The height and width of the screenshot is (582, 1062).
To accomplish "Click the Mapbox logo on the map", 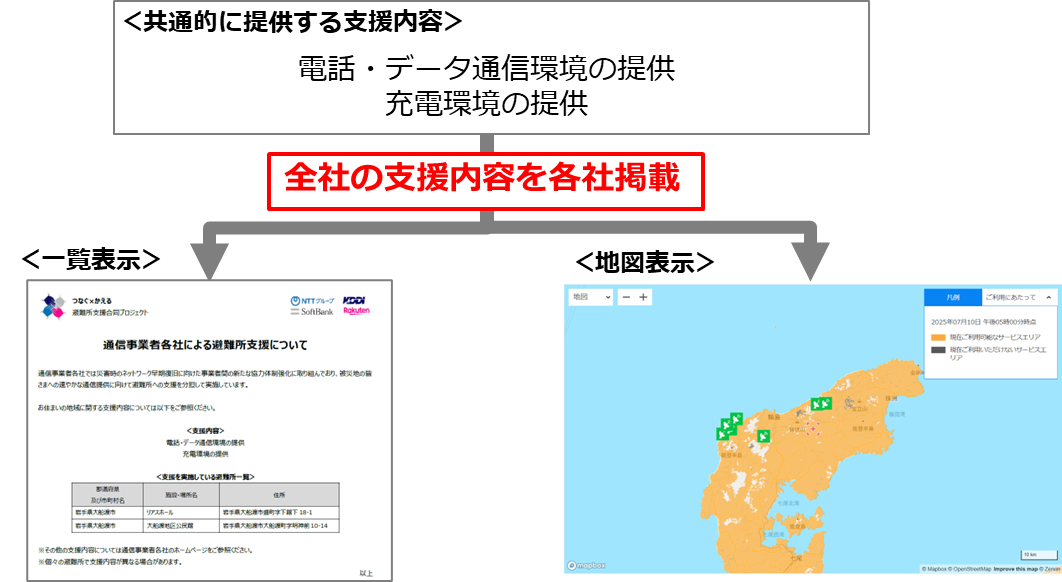I will tap(587, 565).
